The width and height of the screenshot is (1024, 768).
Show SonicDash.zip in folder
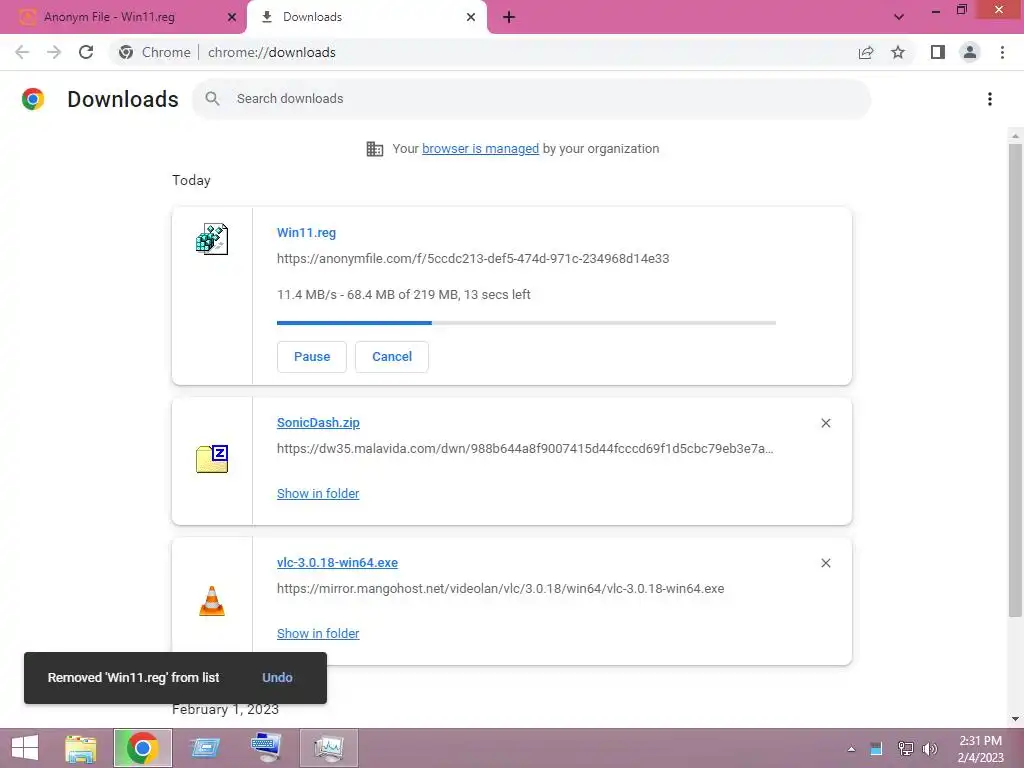click(318, 494)
